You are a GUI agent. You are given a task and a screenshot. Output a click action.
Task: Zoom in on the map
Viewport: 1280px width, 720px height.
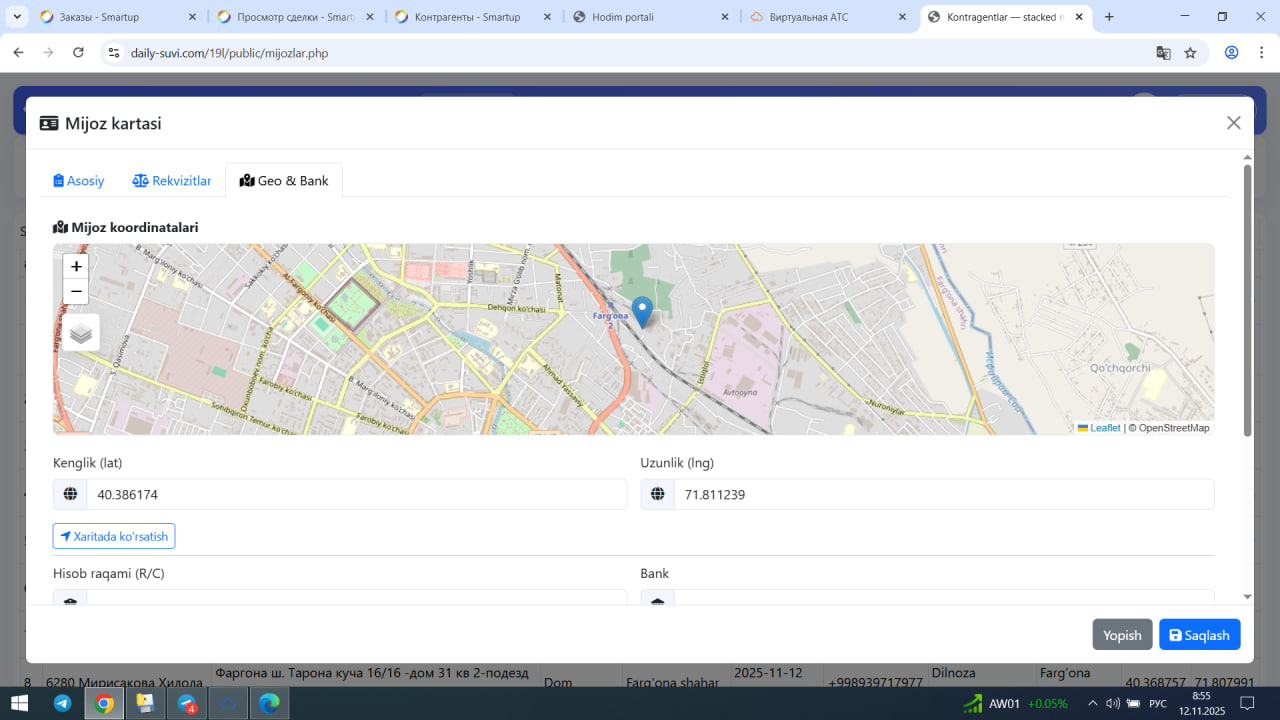(x=76, y=267)
